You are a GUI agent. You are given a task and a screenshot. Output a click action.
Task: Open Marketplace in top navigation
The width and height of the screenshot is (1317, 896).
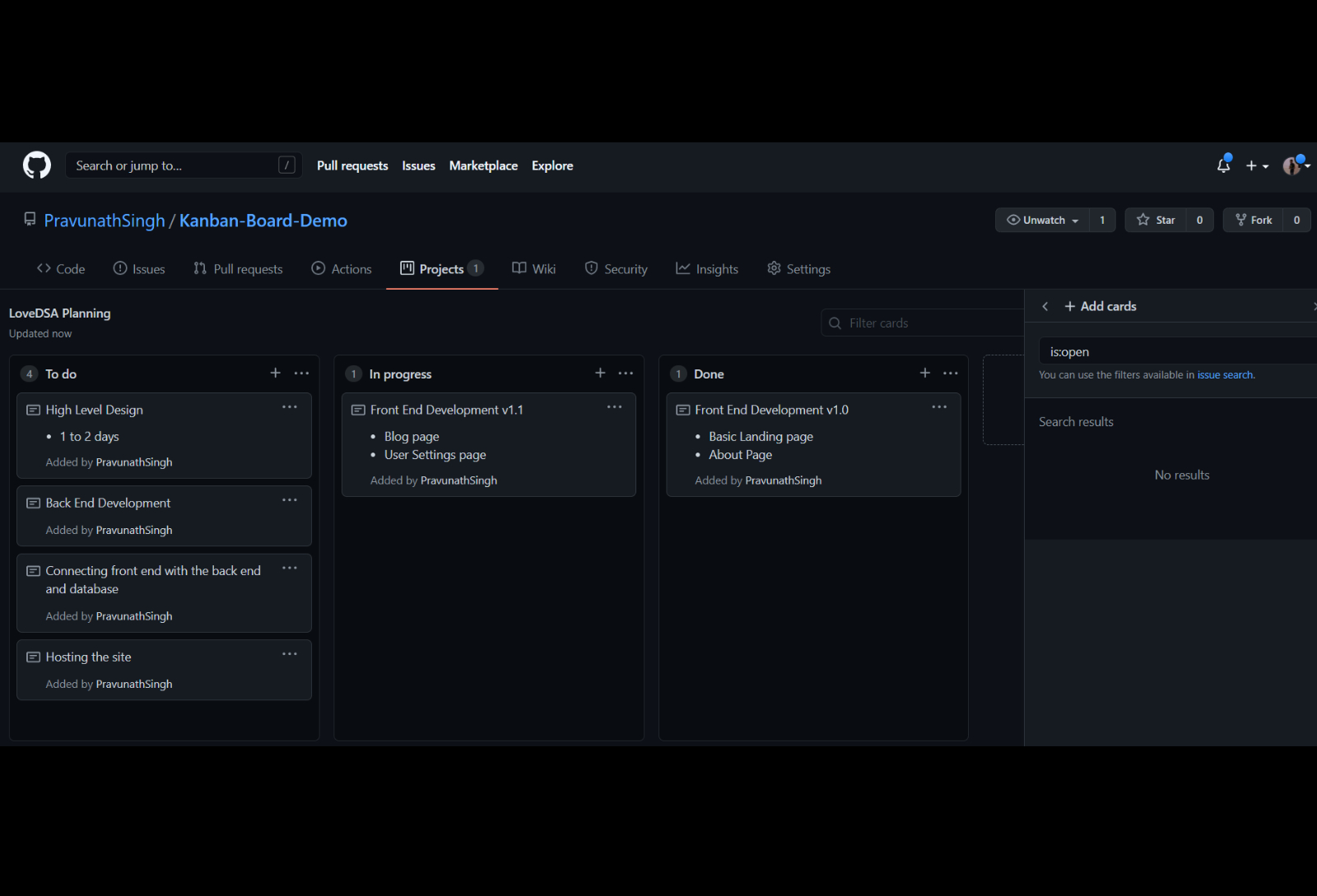coord(483,165)
